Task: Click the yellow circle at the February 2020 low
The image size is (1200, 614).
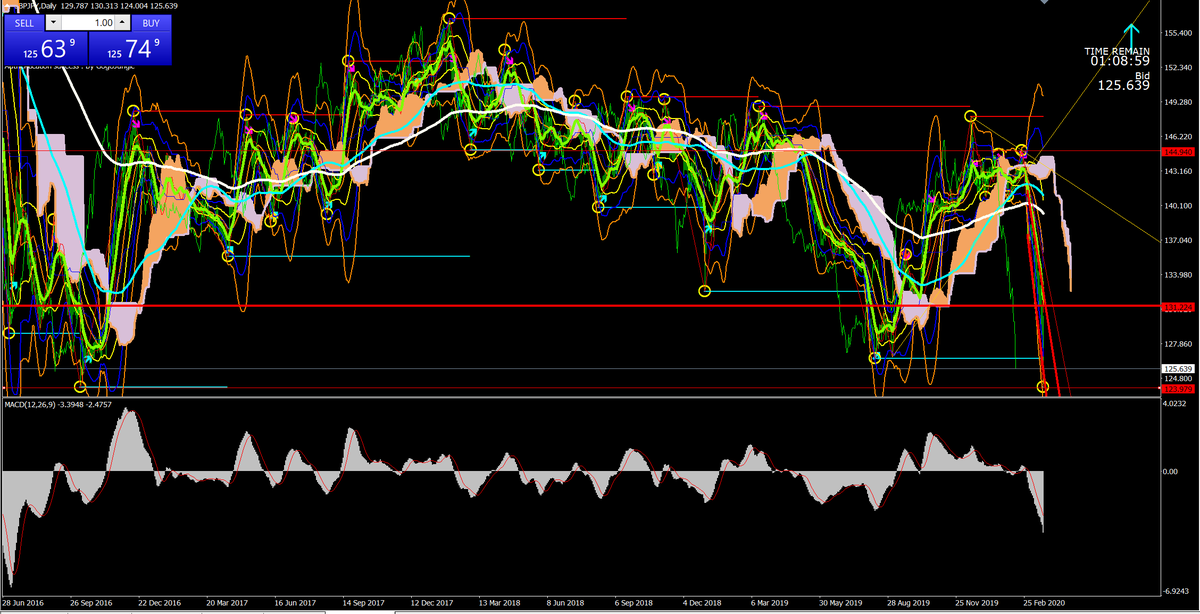Action: (1044, 387)
